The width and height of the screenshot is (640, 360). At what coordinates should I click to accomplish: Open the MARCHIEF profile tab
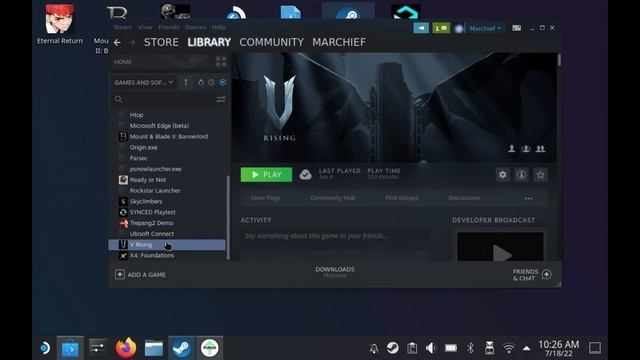(339, 42)
